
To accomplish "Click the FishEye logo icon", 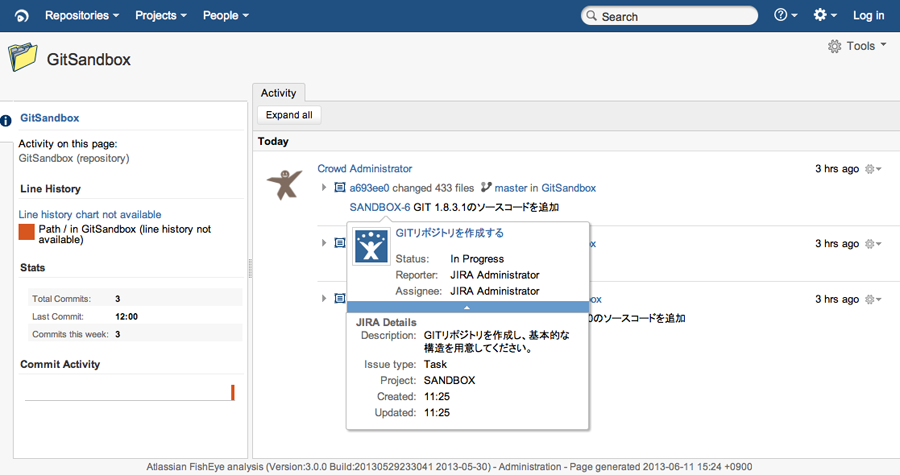I will click(21, 15).
